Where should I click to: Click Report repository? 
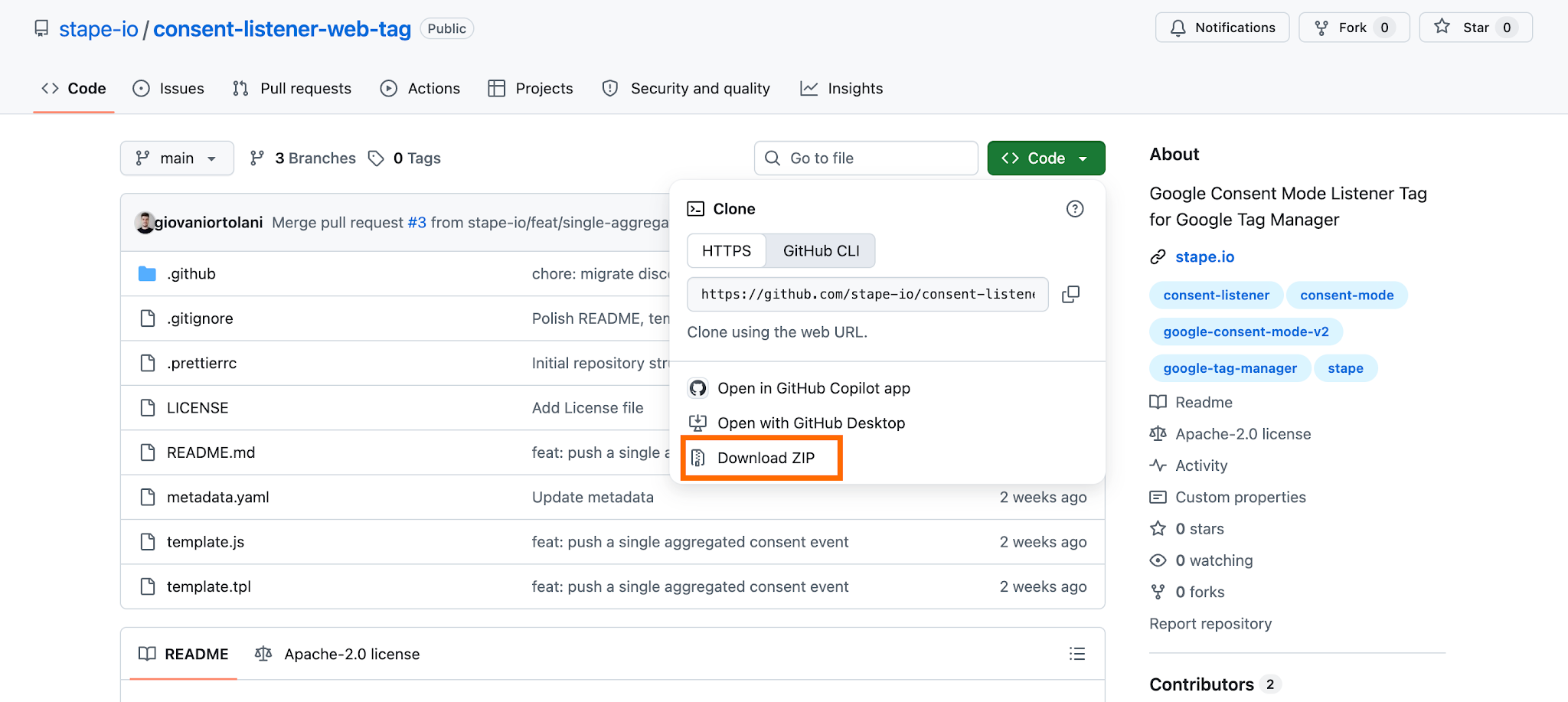1210,624
